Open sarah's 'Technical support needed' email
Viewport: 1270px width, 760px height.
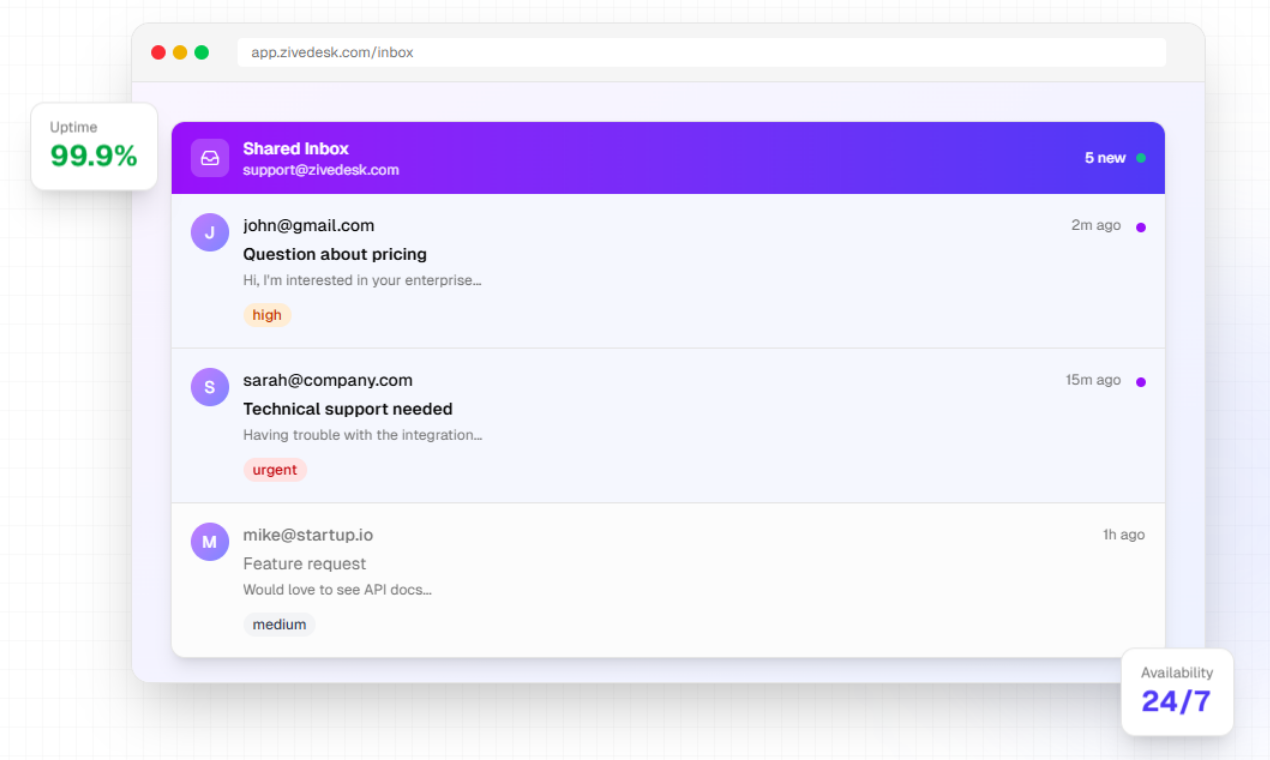348,408
